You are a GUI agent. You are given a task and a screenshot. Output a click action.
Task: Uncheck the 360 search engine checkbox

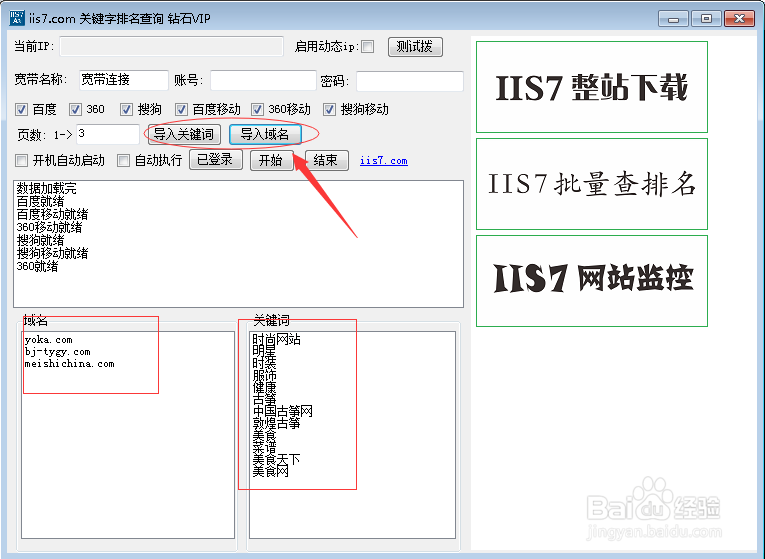tap(75, 109)
